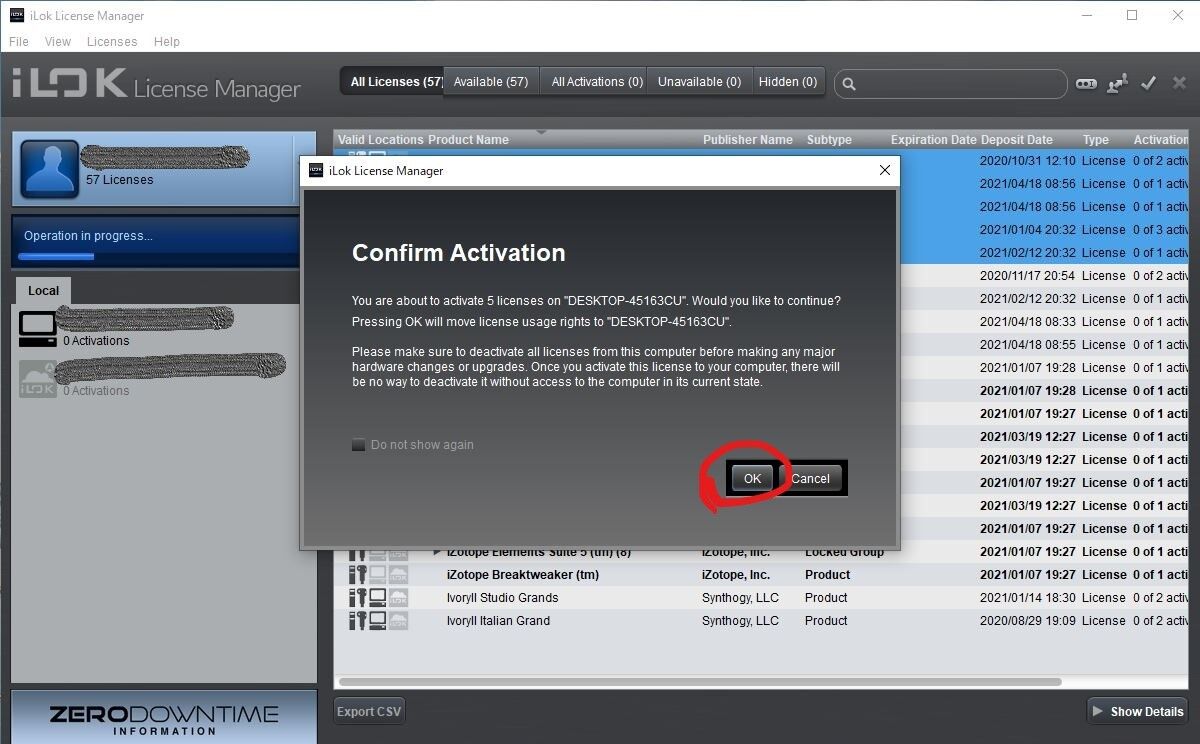Viewport: 1200px width, 744px height.
Task: Click computer icon in iZotope Breaktweaker row
Action: click(x=377, y=575)
